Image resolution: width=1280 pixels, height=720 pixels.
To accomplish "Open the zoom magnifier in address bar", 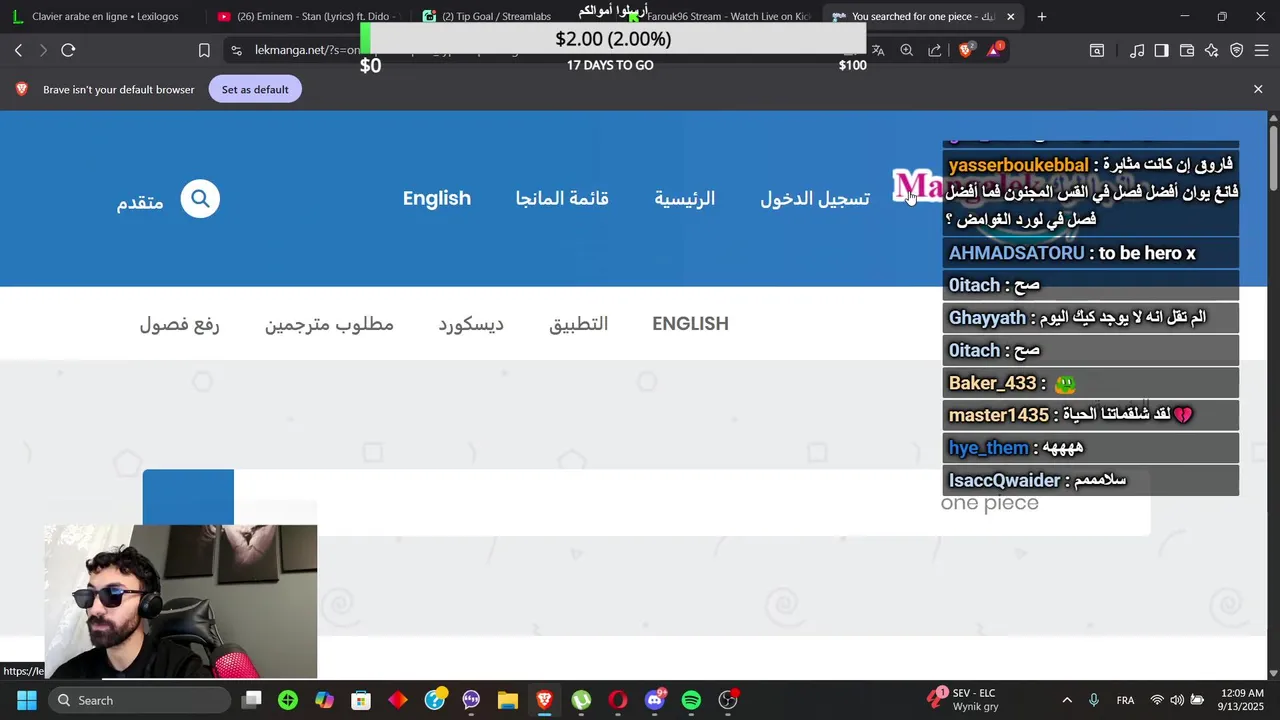I will click(x=907, y=50).
